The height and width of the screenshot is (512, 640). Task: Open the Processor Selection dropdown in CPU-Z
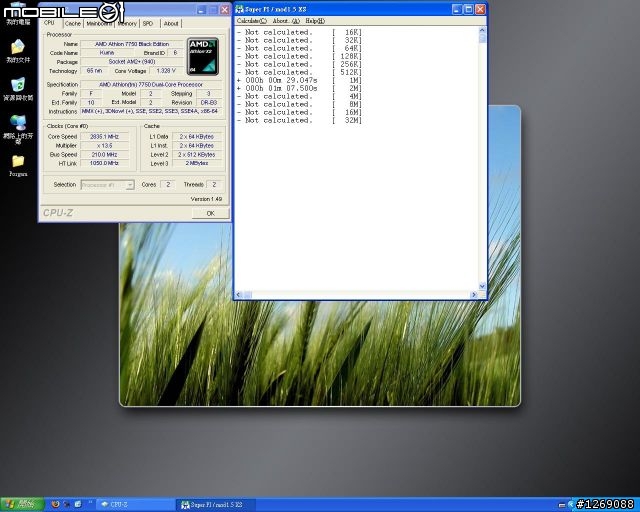pyautogui.click(x=108, y=185)
